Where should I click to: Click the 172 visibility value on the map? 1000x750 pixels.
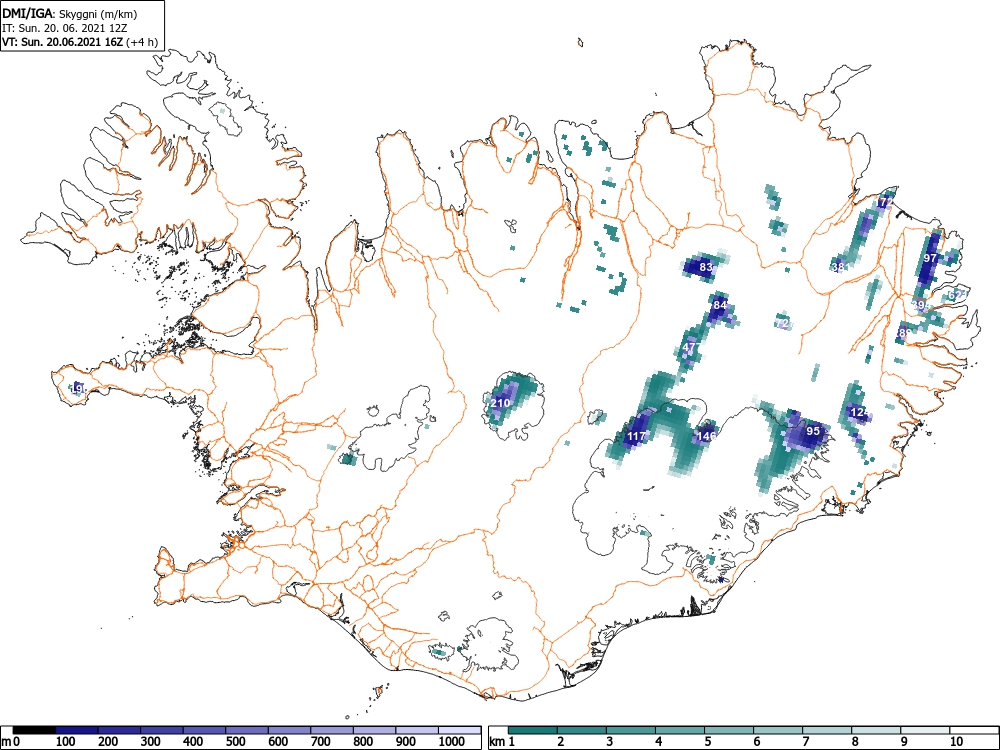pyautogui.click(x=884, y=203)
